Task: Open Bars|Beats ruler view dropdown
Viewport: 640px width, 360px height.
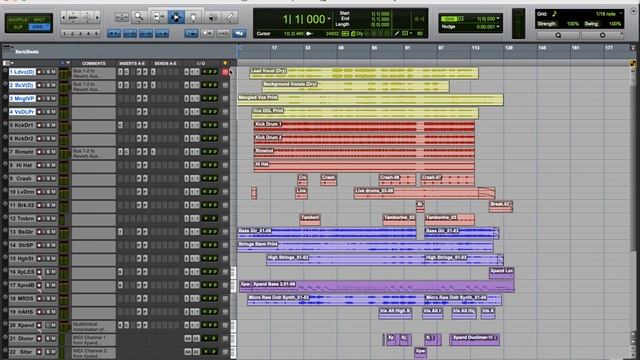Action: 7,48
